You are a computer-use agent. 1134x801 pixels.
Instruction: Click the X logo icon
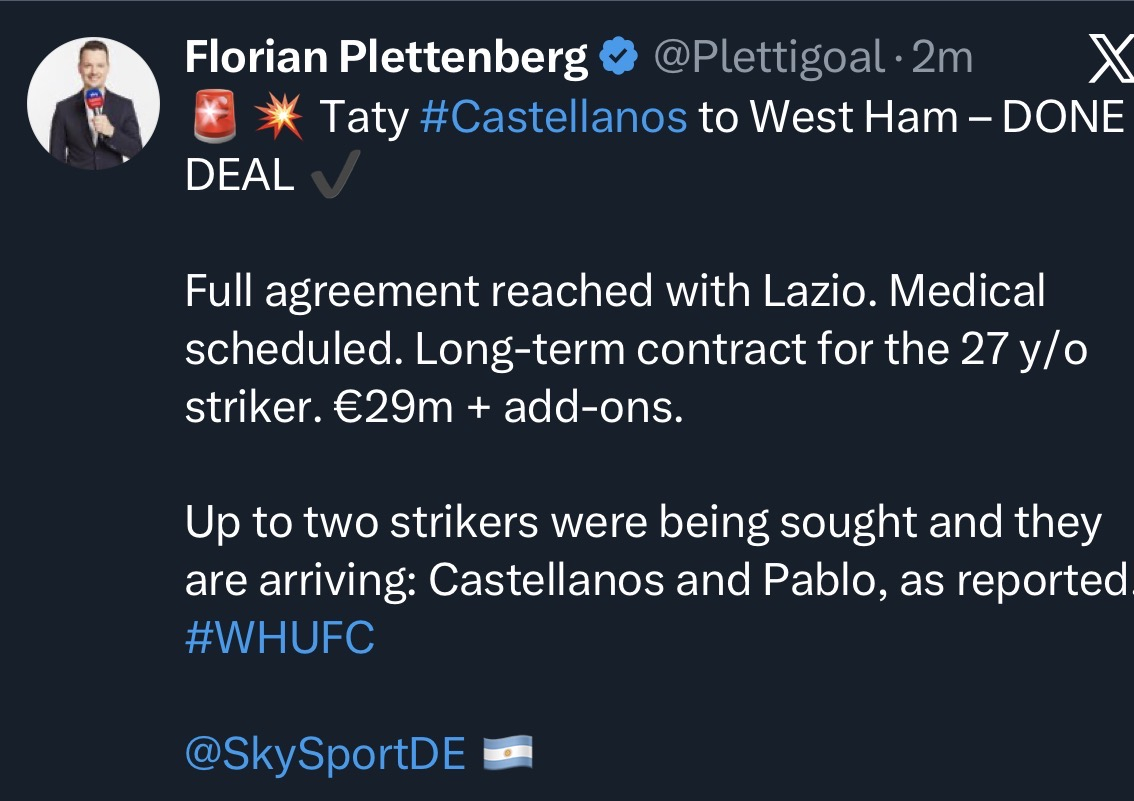1110,61
